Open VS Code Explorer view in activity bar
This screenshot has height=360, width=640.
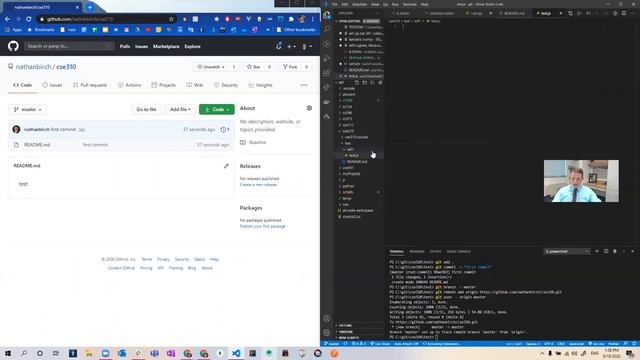pyautogui.click(x=327, y=15)
